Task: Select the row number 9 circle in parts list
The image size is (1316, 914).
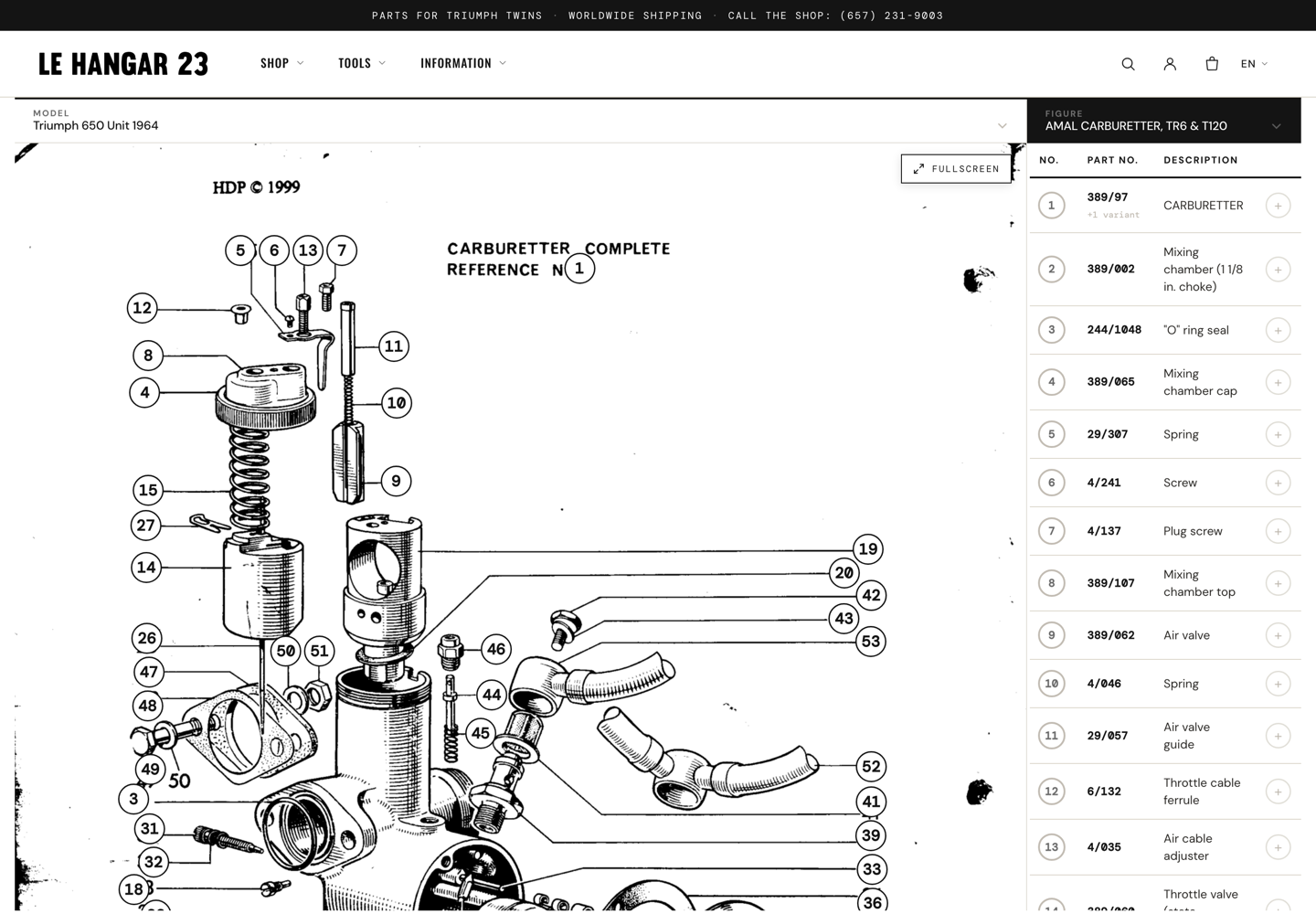Action: point(1051,635)
